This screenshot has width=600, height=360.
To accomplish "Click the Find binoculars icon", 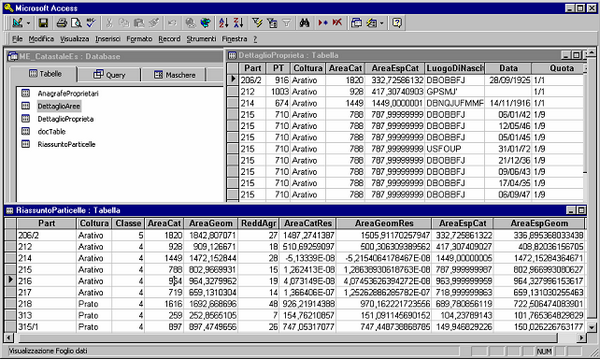I will pyautogui.click(x=304, y=23).
